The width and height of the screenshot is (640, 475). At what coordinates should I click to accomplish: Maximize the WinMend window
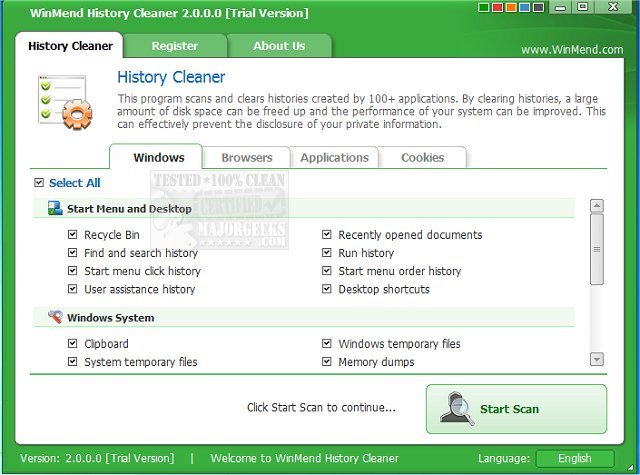(x=583, y=7)
